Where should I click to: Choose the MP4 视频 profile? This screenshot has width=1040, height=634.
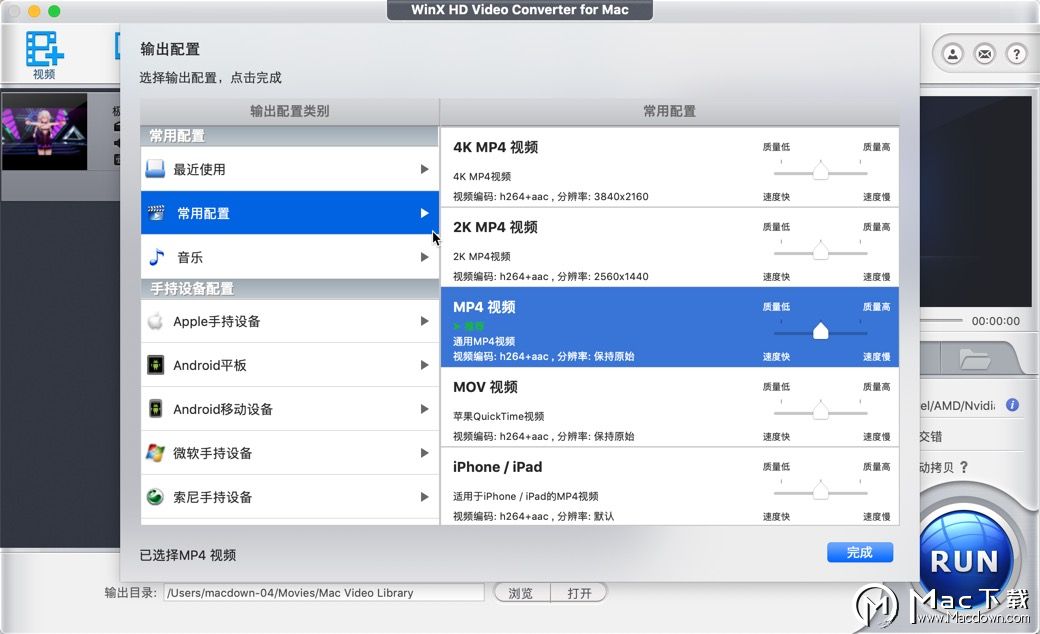coord(670,327)
